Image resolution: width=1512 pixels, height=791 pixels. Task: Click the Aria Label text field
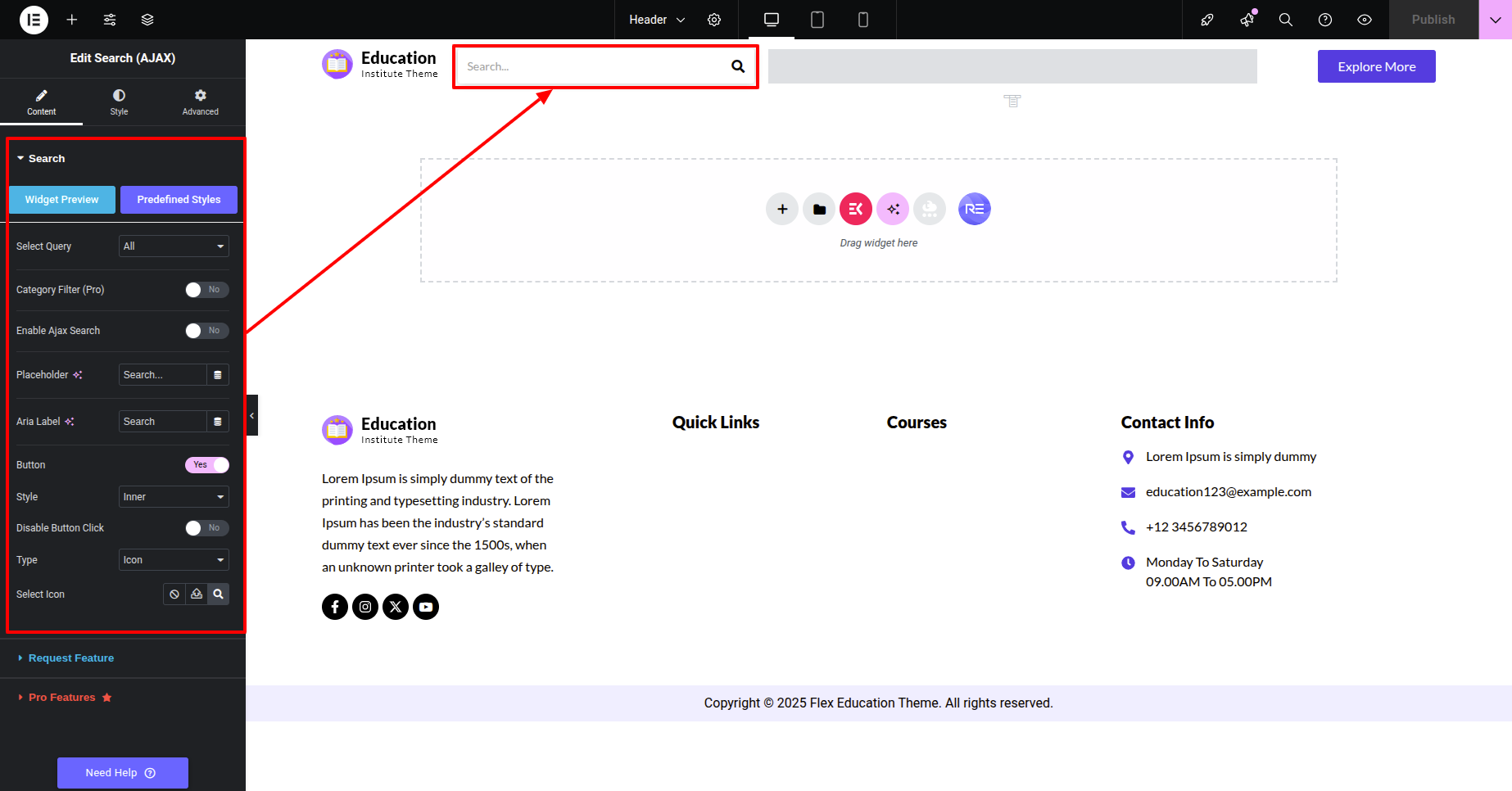(162, 422)
